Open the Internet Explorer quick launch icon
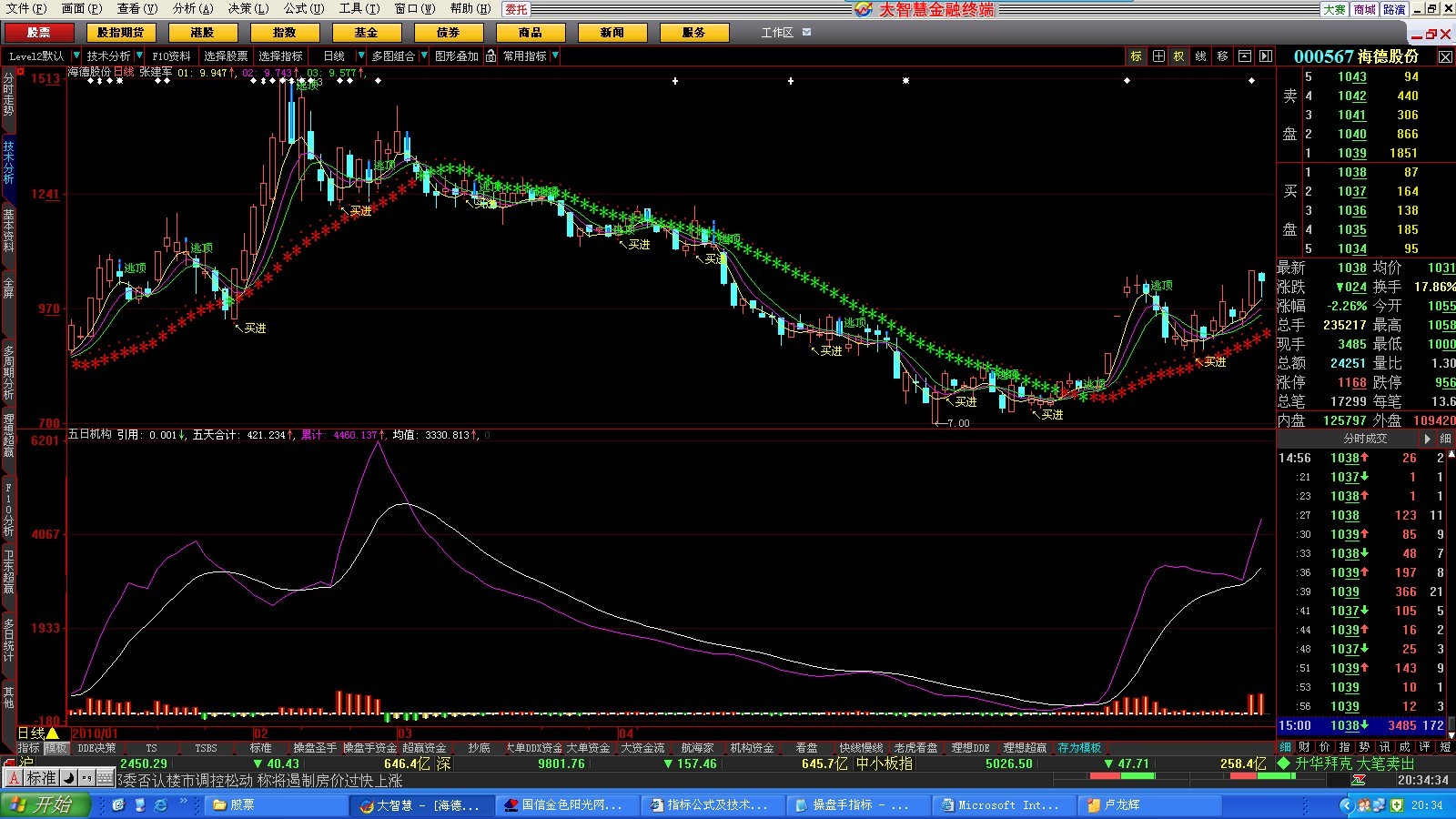Viewport: 1456px width, 819px height. click(x=161, y=805)
